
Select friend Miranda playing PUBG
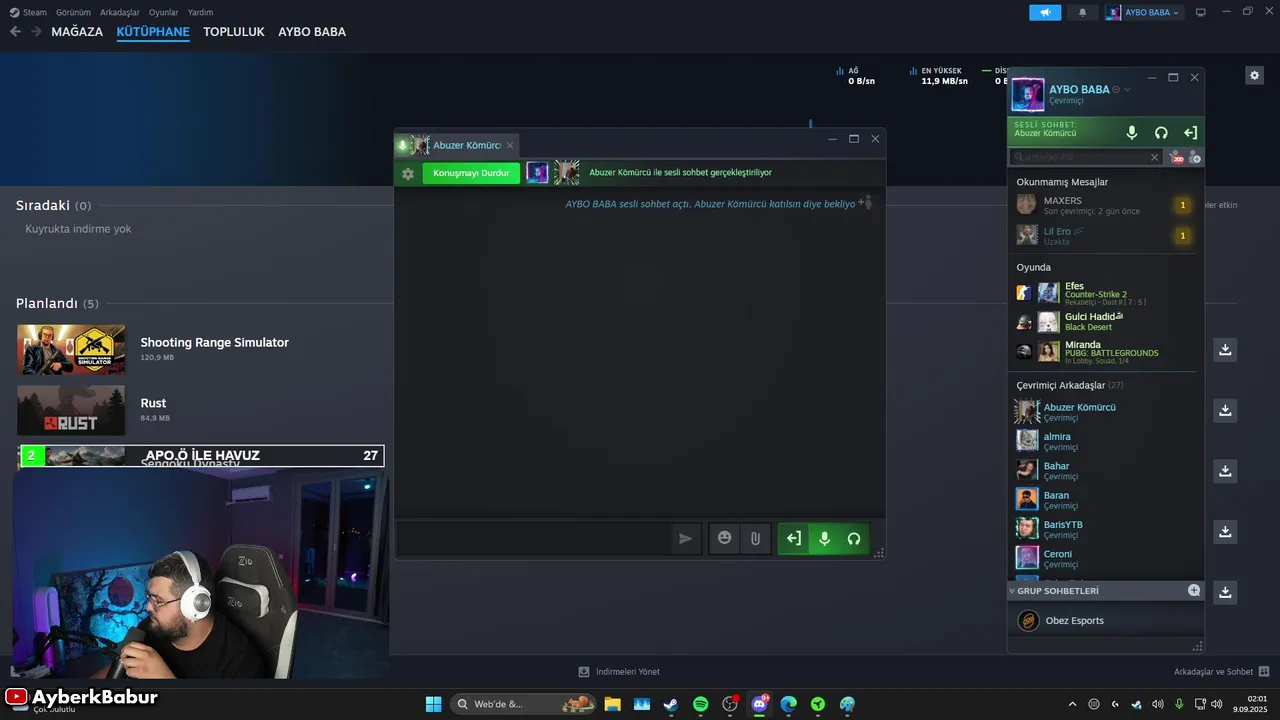pyautogui.click(x=1105, y=351)
